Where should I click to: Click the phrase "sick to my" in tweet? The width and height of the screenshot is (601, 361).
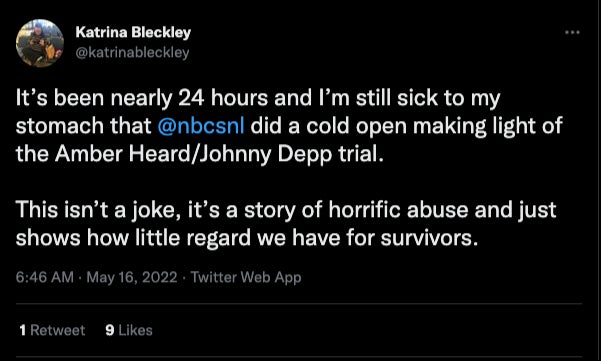point(448,99)
